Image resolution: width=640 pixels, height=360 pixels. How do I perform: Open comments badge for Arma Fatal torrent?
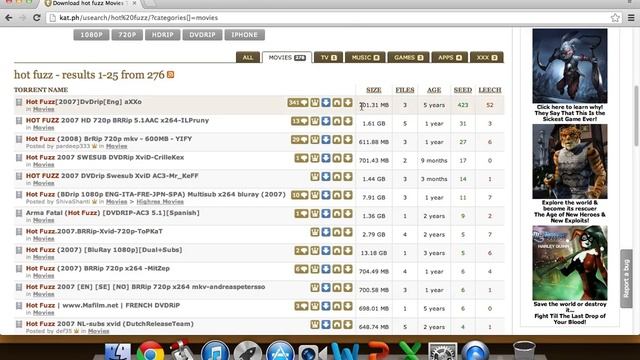coord(301,213)
